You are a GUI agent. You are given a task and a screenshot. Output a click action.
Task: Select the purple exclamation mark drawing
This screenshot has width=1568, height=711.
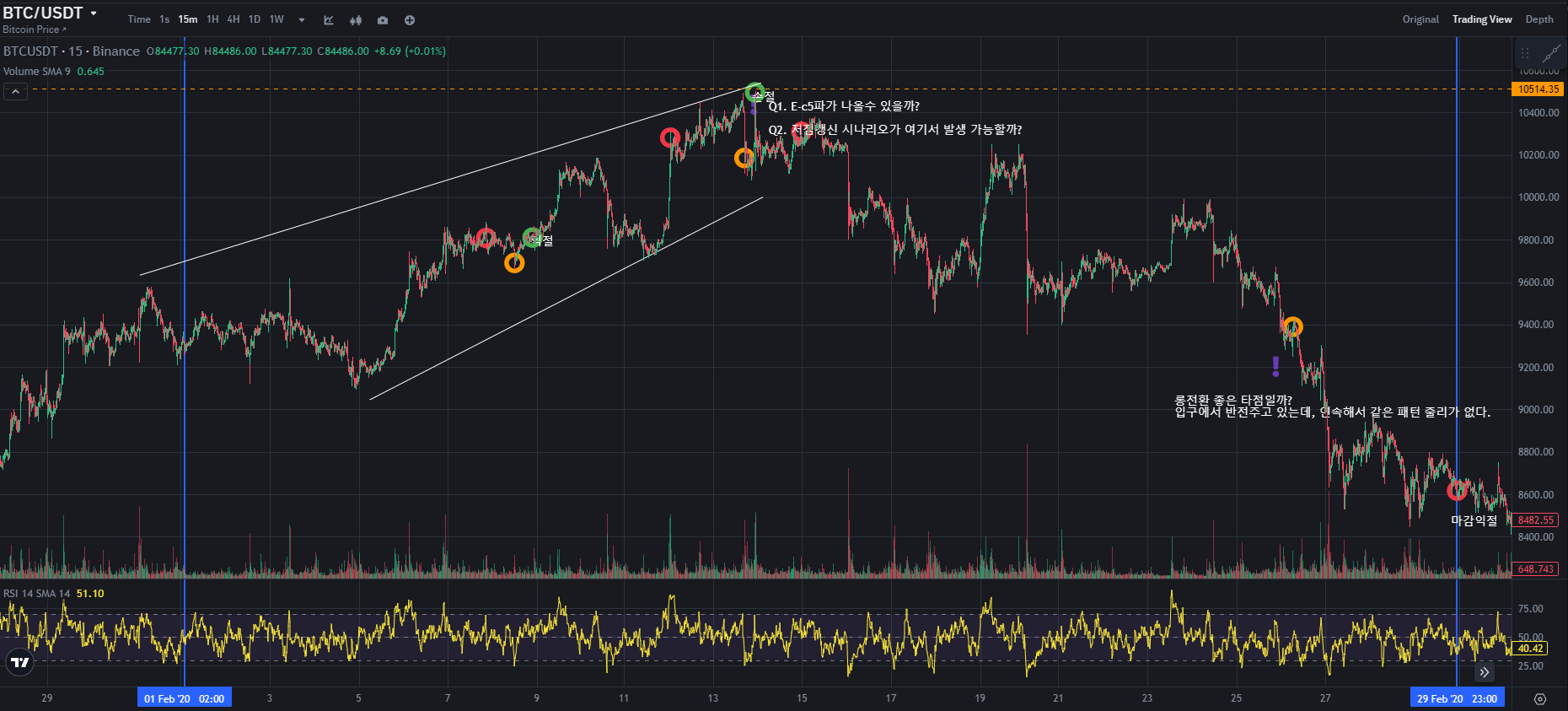(1275, 366)
